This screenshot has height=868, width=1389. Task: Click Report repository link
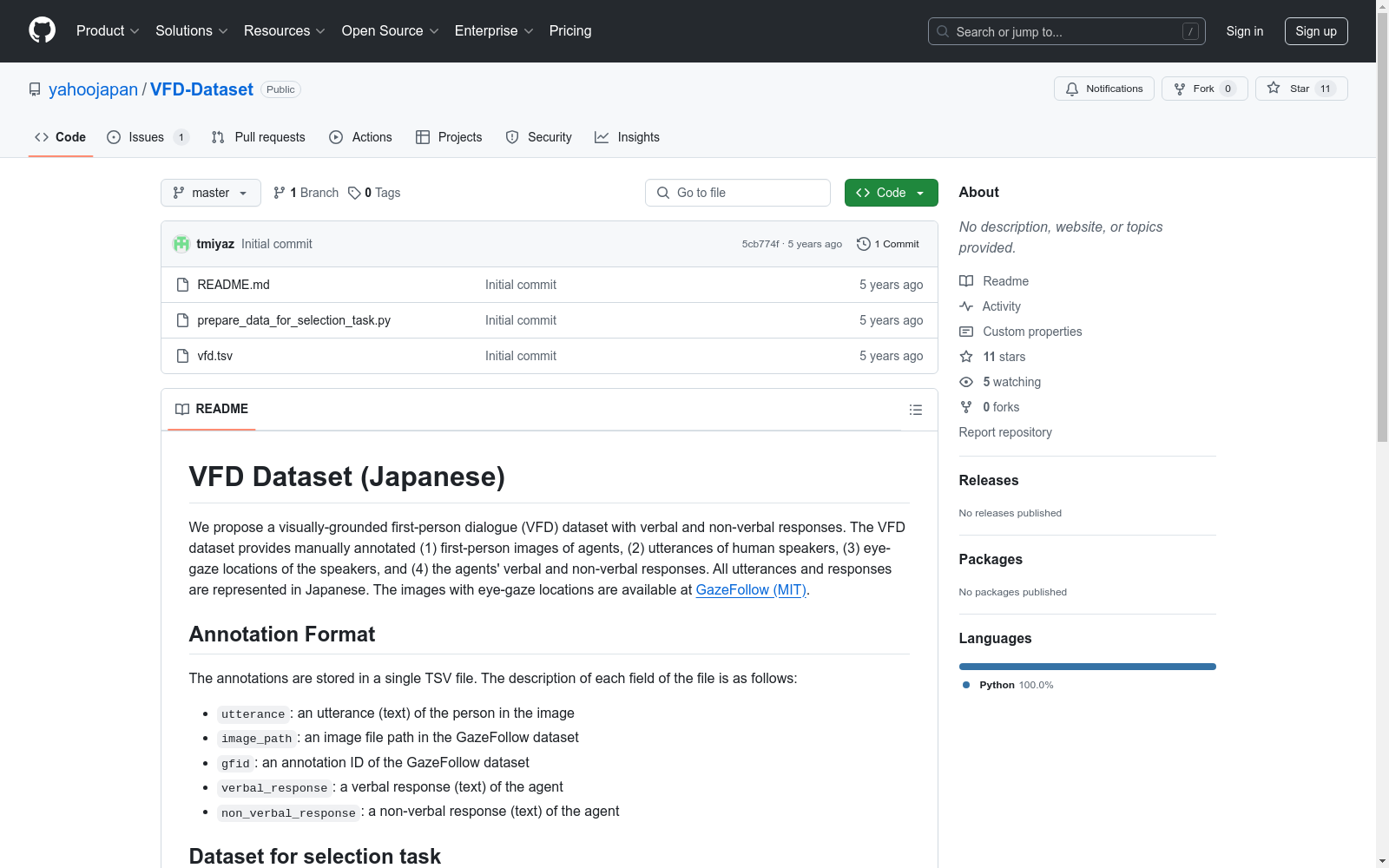[1005, 432]
